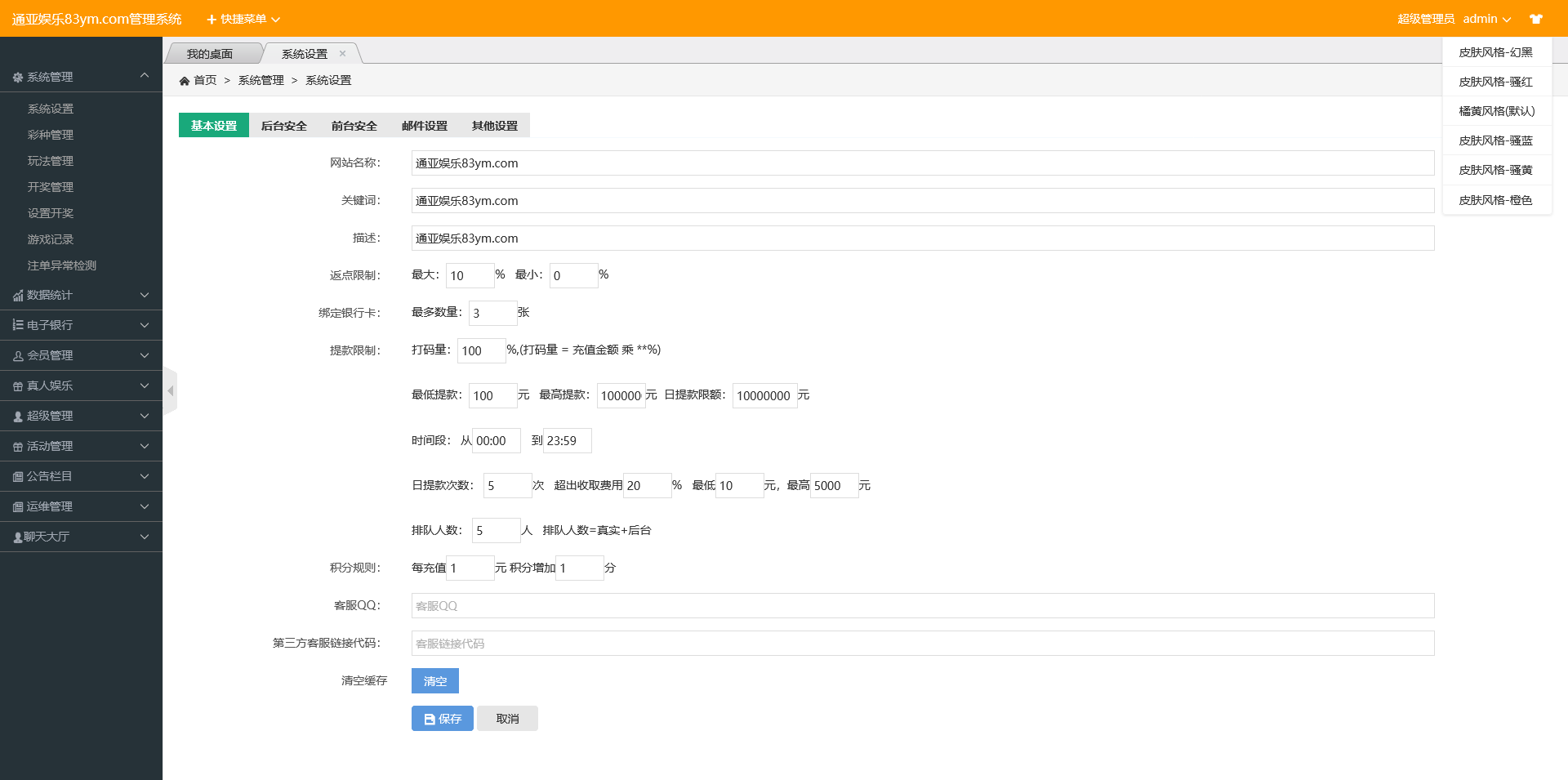Click the 会员管理 user icon

(x=17, y=356)
